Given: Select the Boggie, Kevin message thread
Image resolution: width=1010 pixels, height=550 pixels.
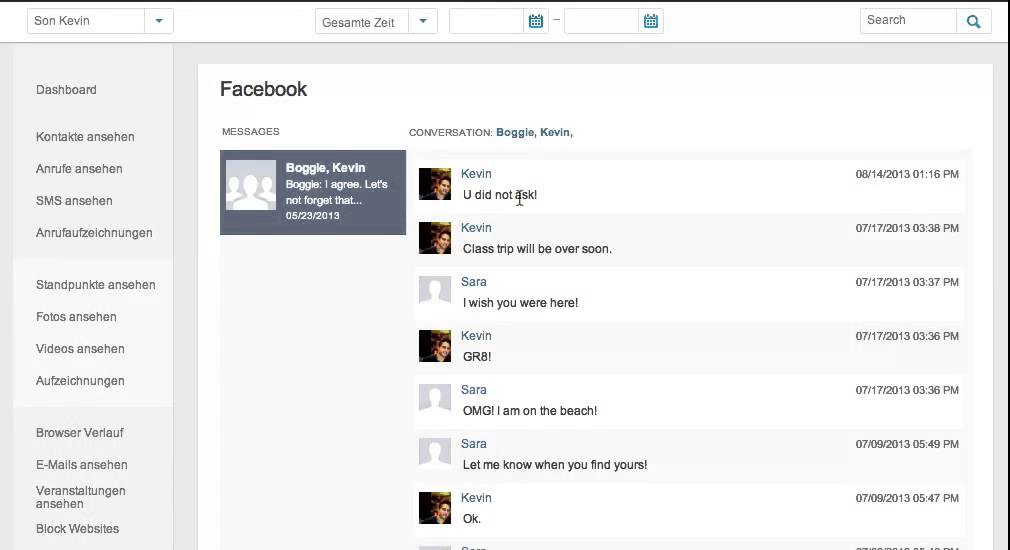Looking at the screenshot, I should click(313, 192).
